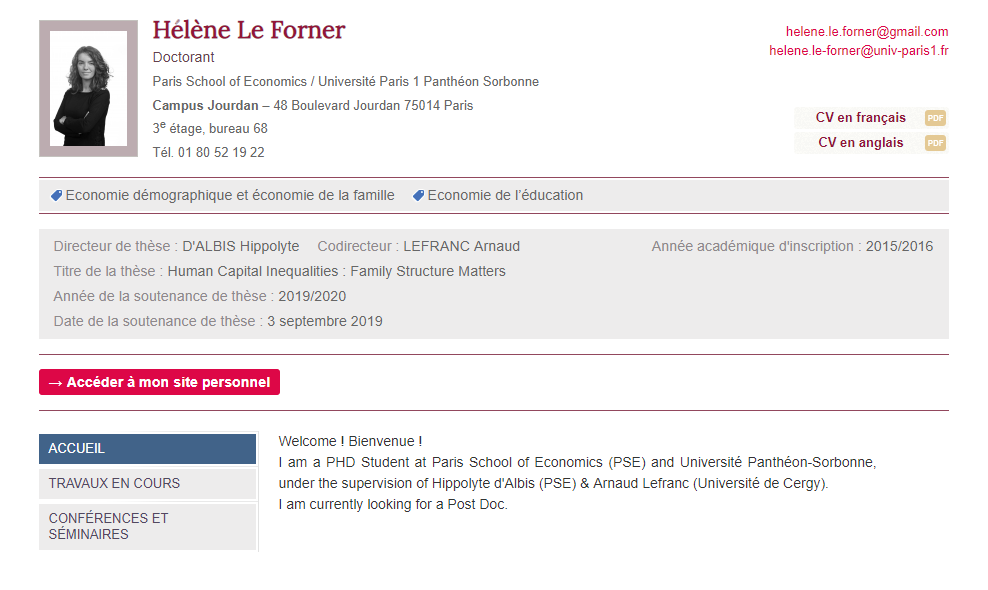Click the codirector name LEFRANC Arnaud
Screen dimensions: 988x590
click(x=461, y=246)
